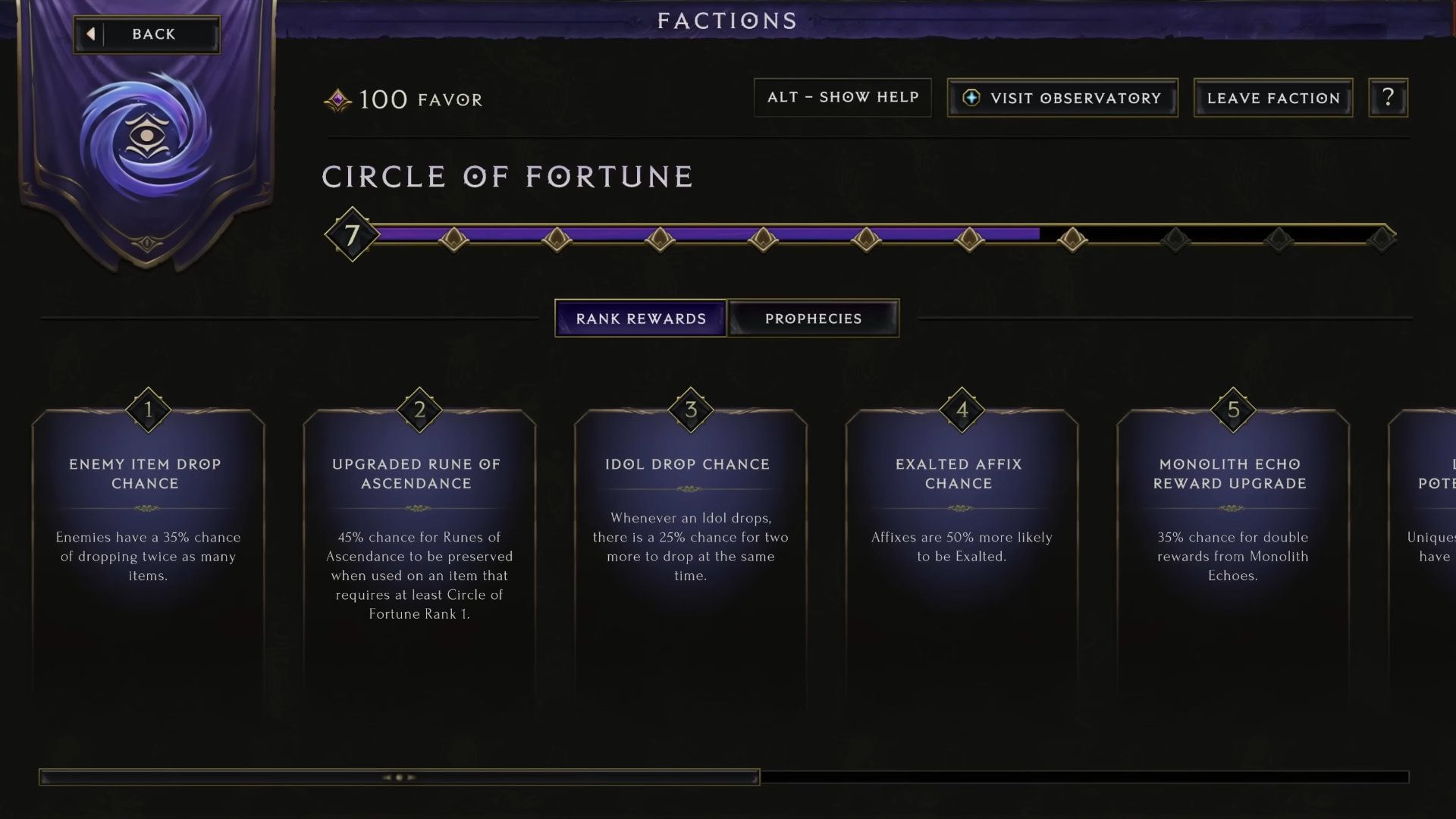The width and height of the screenshot is (1456, 819).
Task: Click the rank 5 diamond on reward card
Action: point(1233,409)
